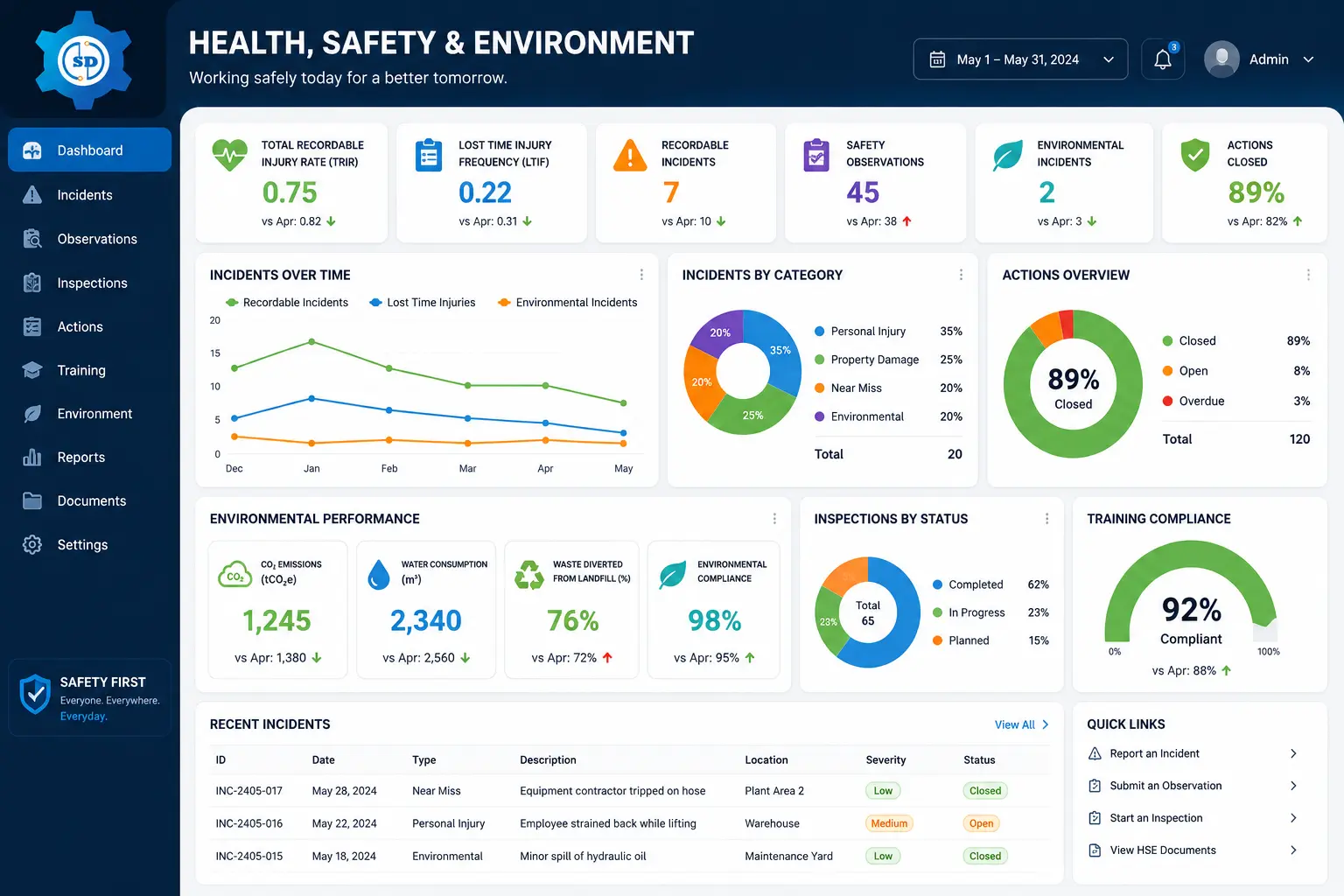Click chevron next to Report an Incident
This screenshot has height=896, width=1344.
pyautogui.click(x=1293, y=753)
